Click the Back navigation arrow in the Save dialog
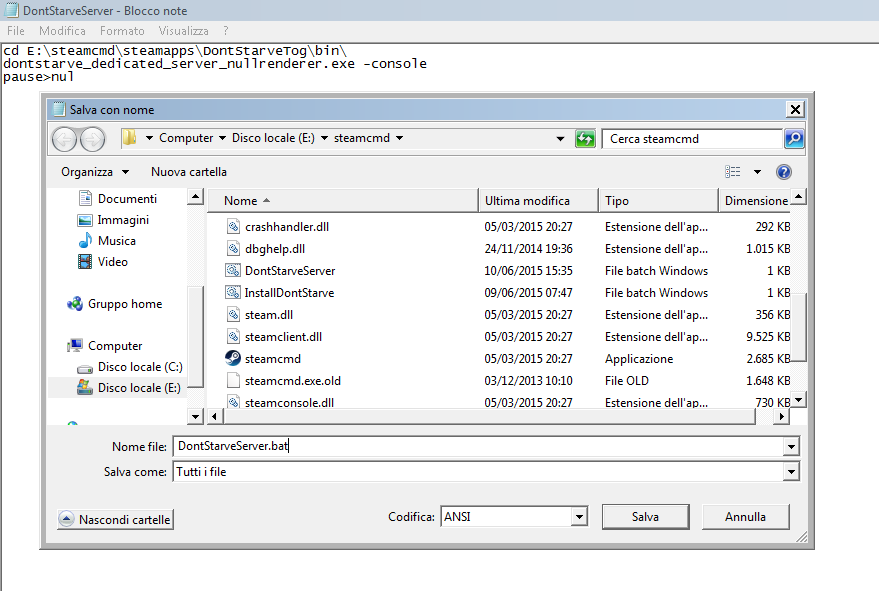The width and height of the screenshot is (879, 591). pos(64,139)
